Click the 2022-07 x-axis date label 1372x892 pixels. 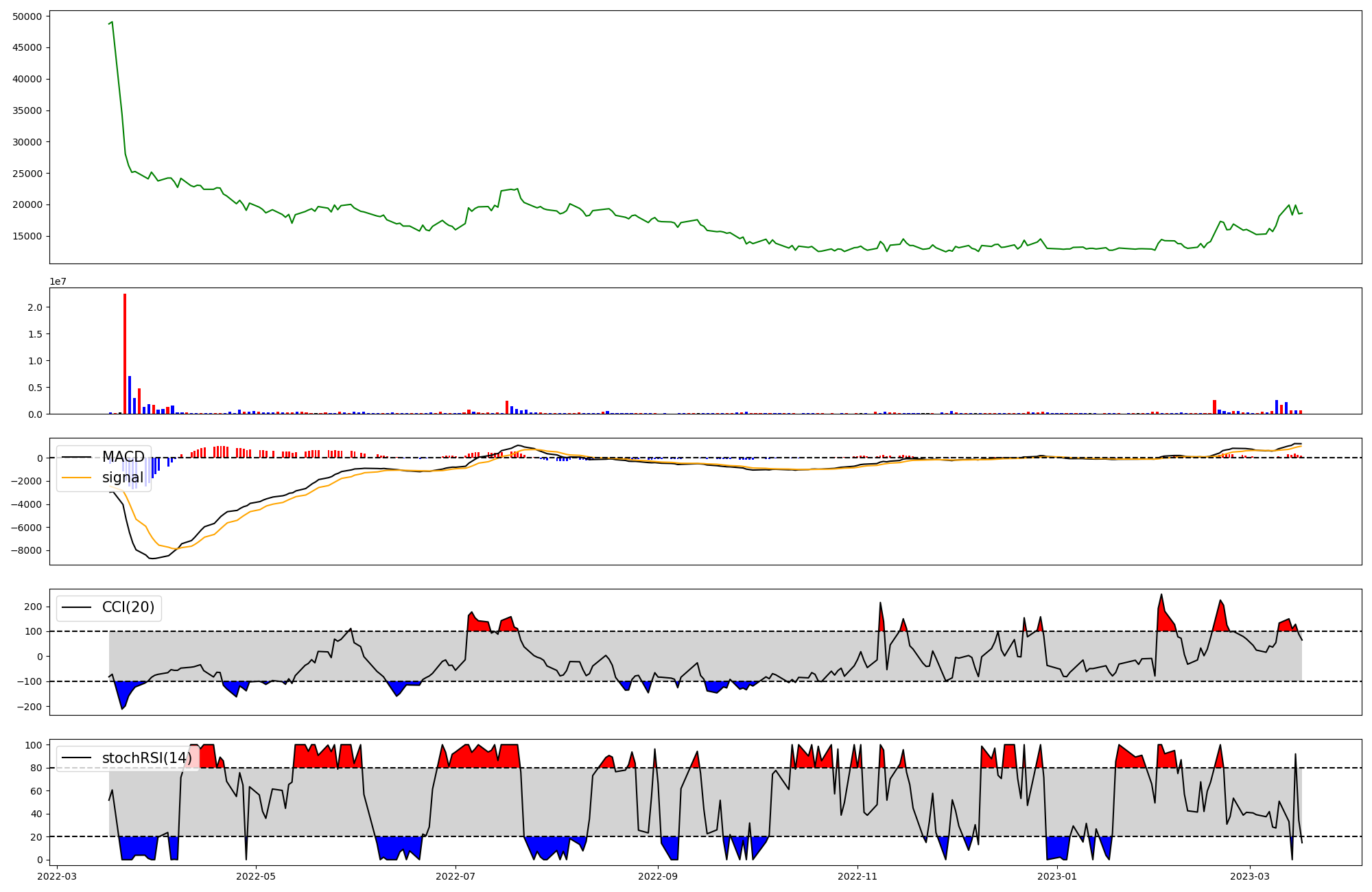click(456, 876)
